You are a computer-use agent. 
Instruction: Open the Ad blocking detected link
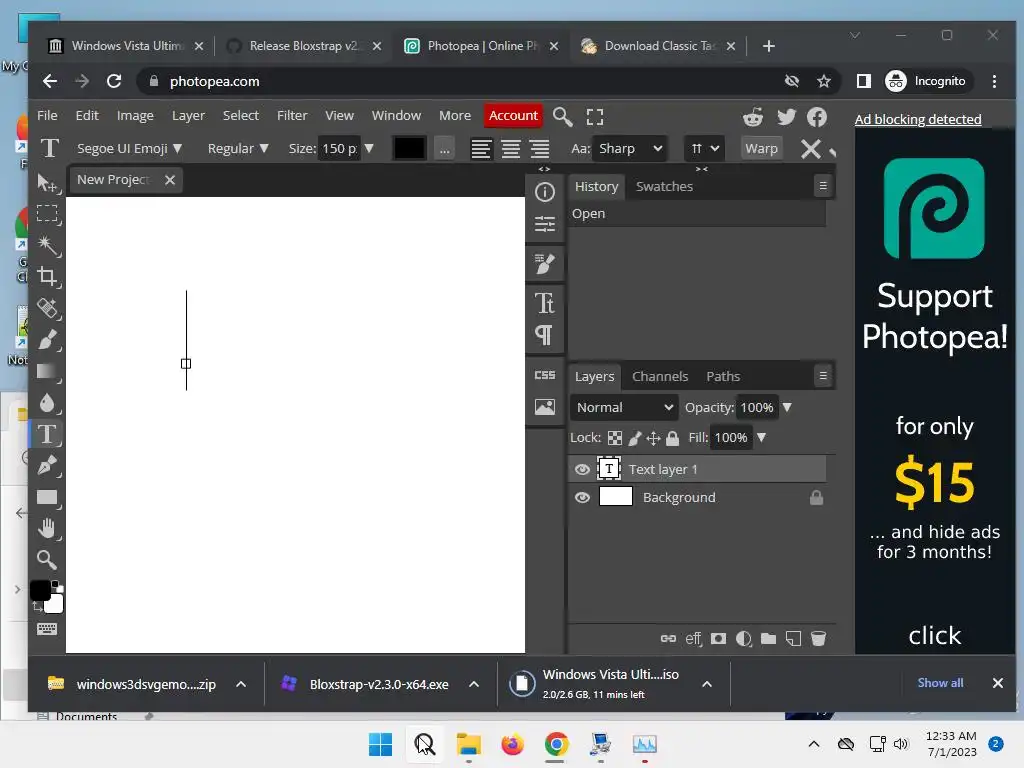918,120
